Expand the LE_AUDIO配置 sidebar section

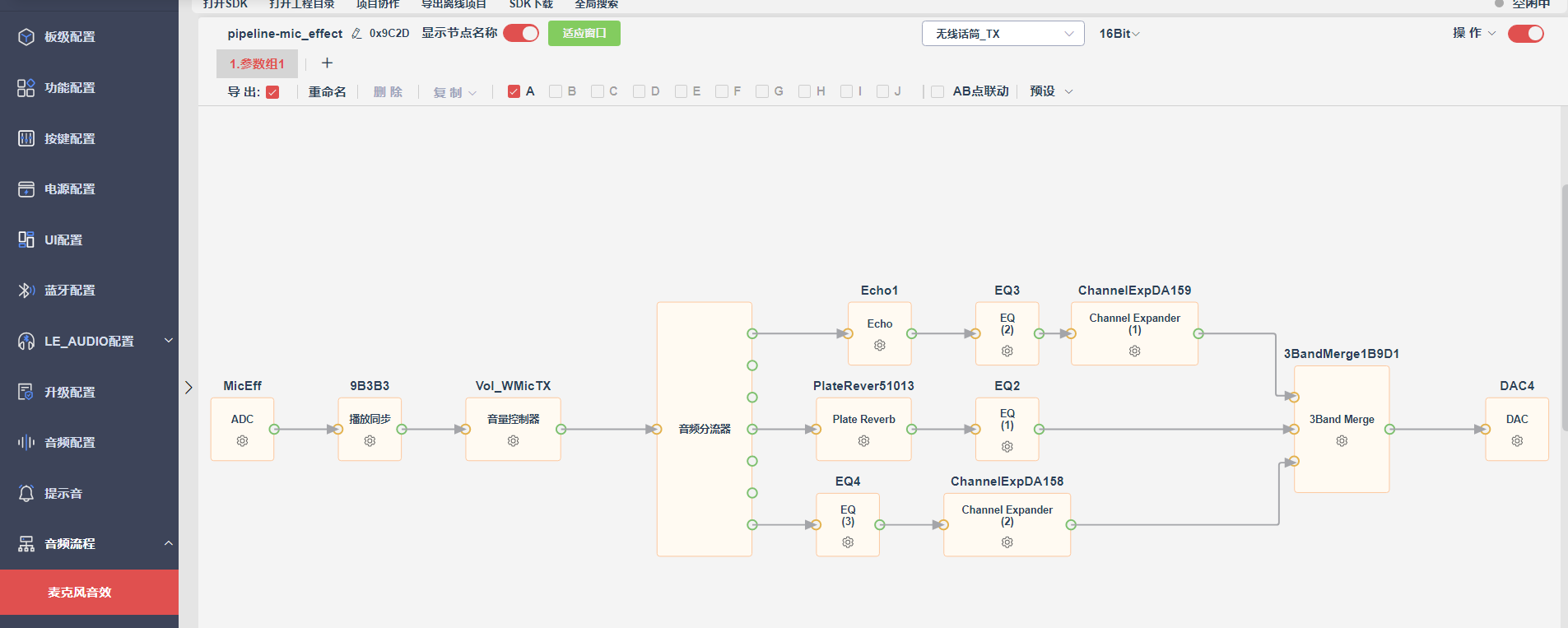tap(89, 341)
